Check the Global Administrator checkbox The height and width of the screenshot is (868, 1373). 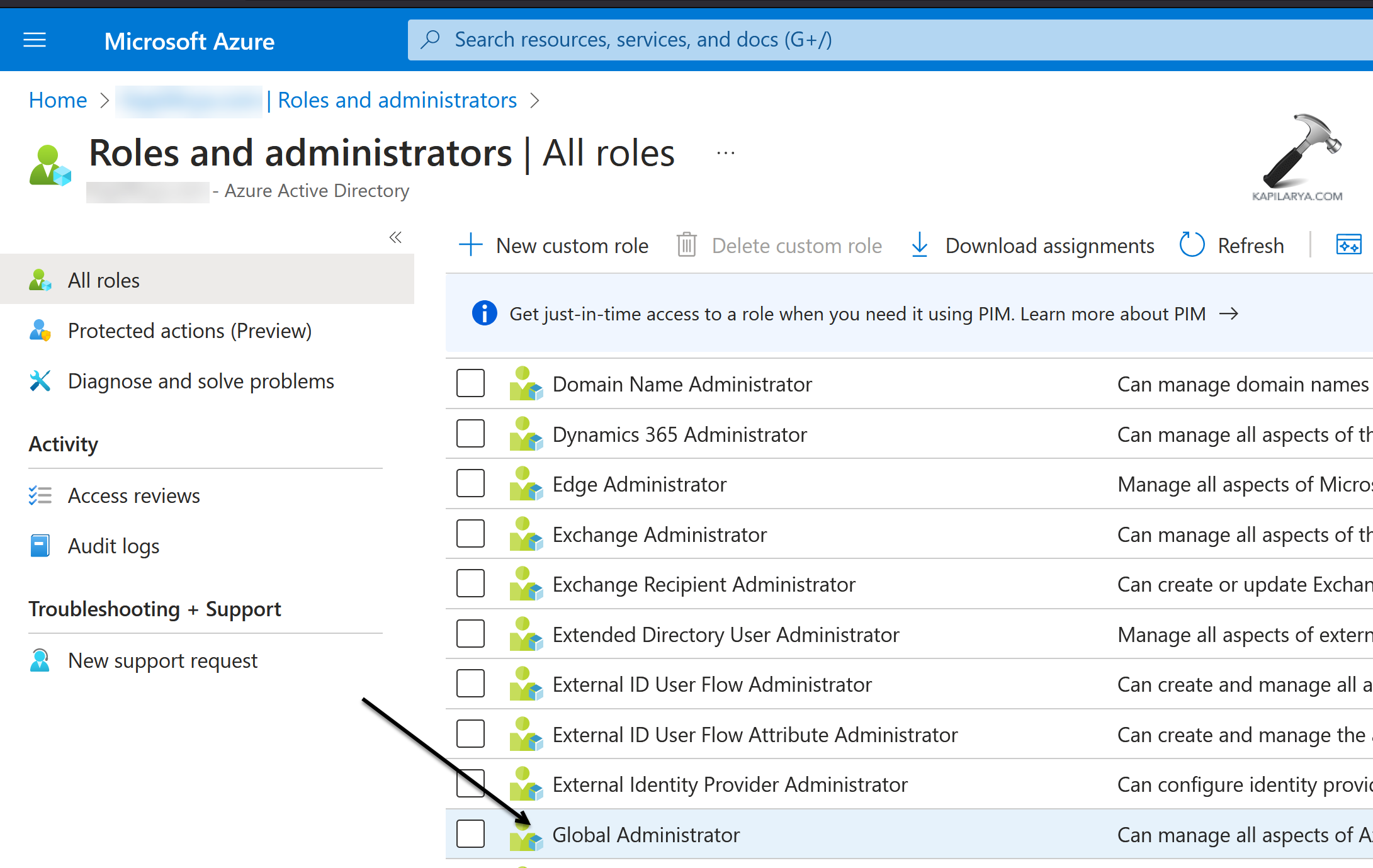pyautogui.click(x=470, y=834)
